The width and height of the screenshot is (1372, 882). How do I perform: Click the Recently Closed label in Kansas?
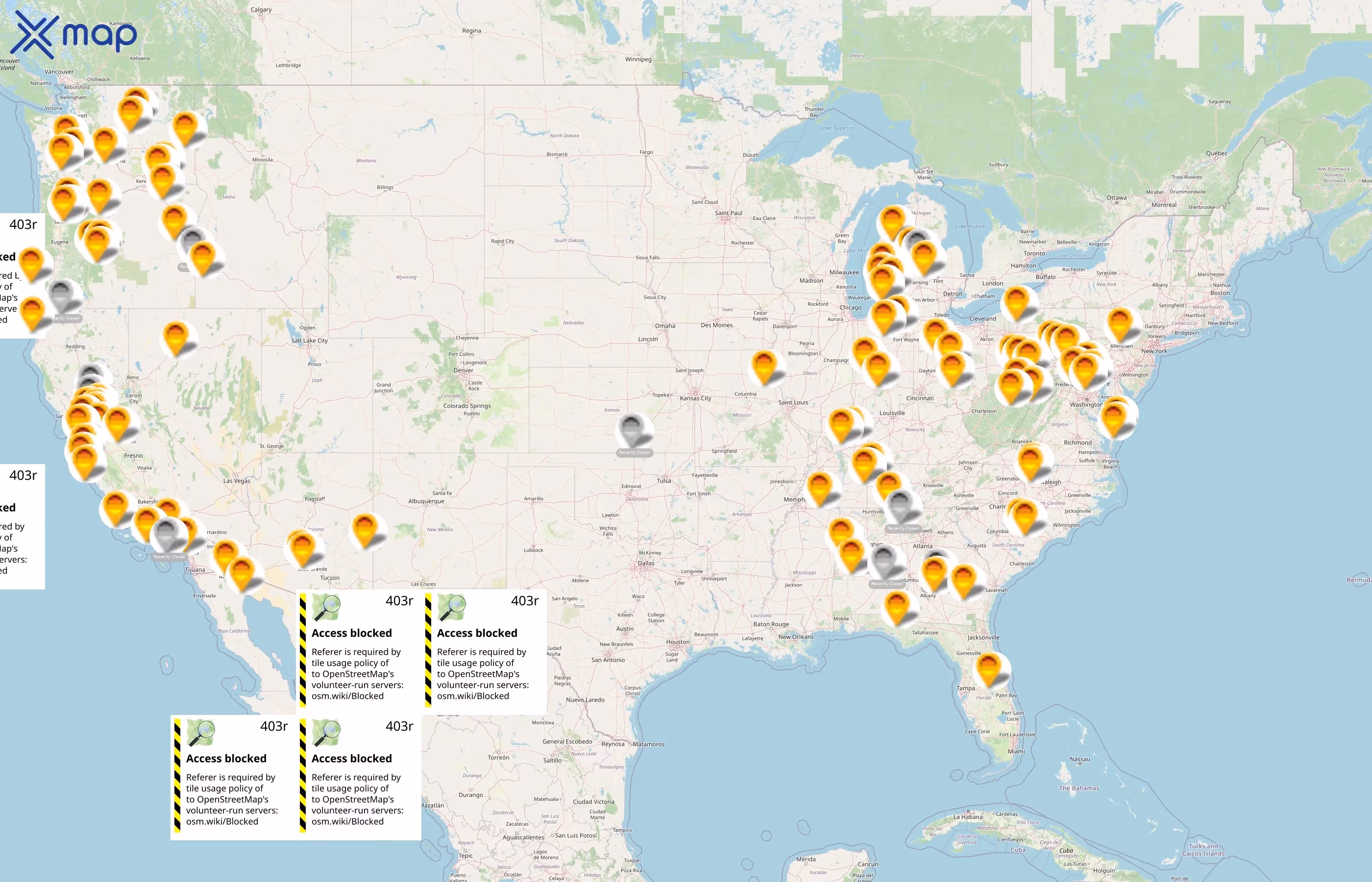tap(634, 452)
